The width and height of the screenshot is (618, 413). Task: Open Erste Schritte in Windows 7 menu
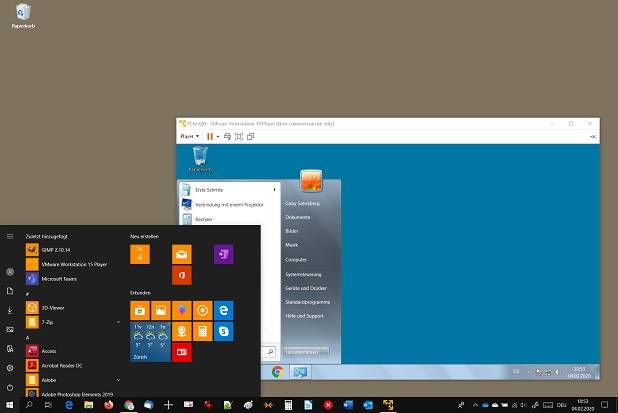(x=229, y=190)
